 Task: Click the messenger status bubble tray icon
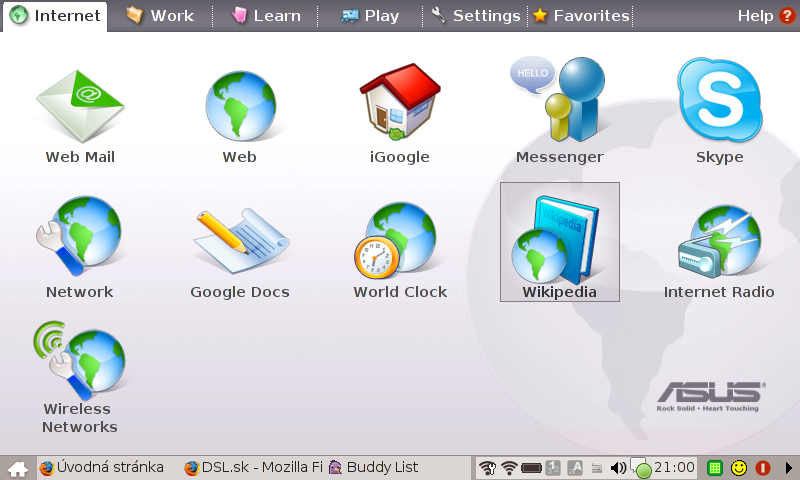coord(641,468)
